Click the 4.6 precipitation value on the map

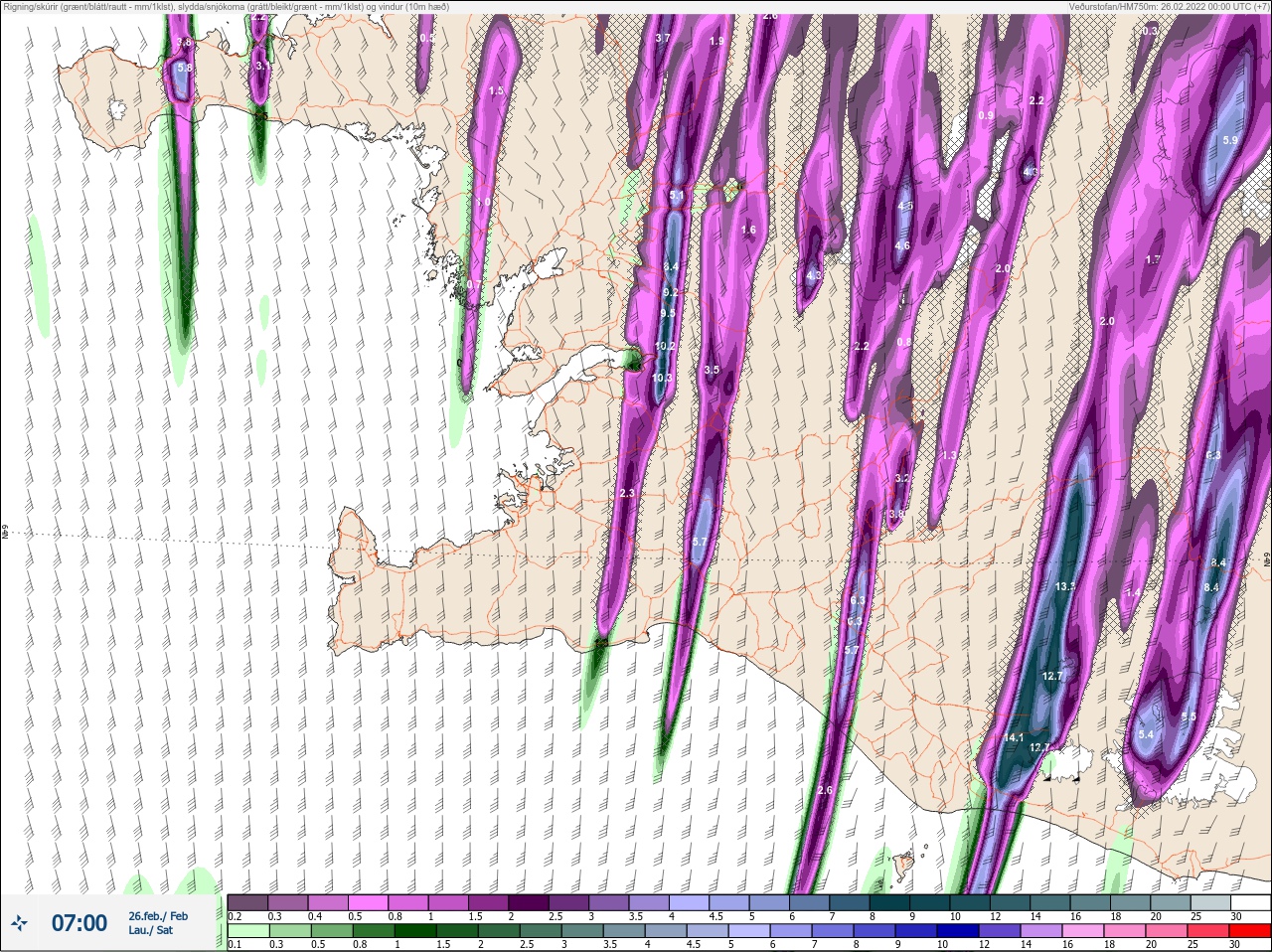[902, 245]
